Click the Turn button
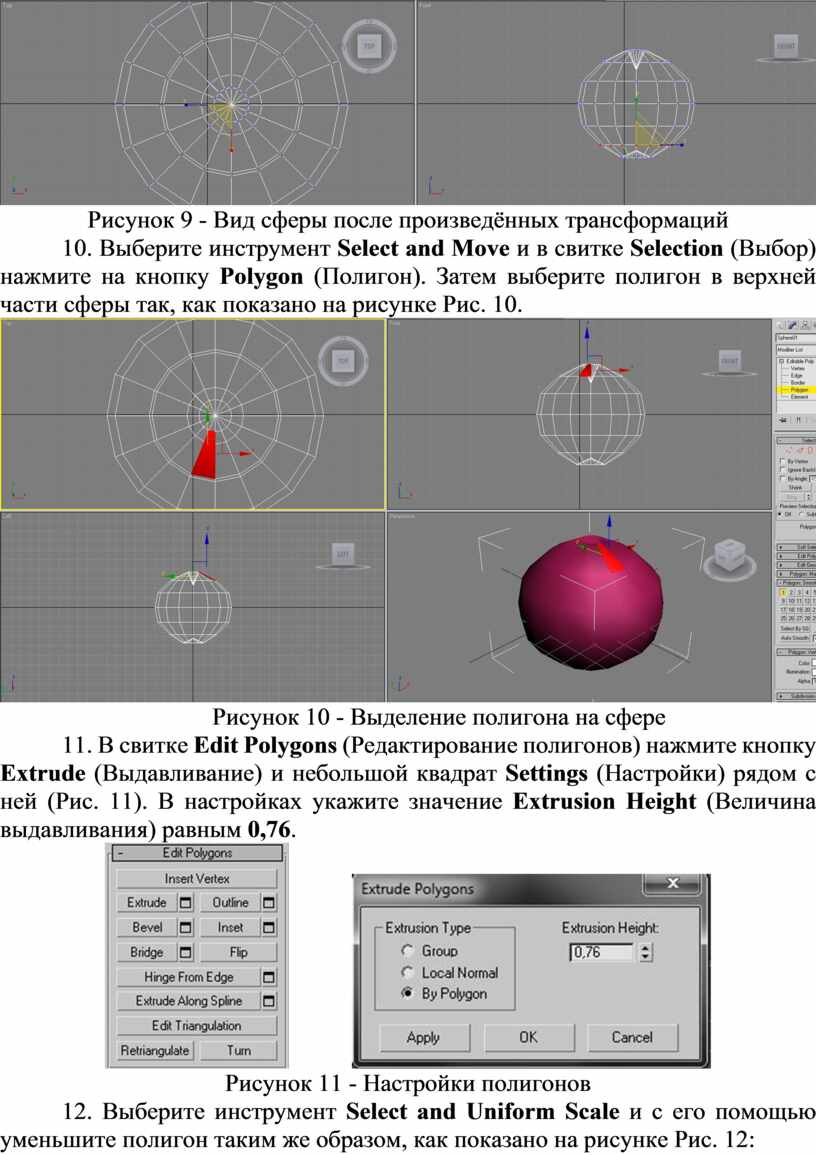Image resolution: width=816 pixels, height=1155 pixels. (x=238, y=1050)
